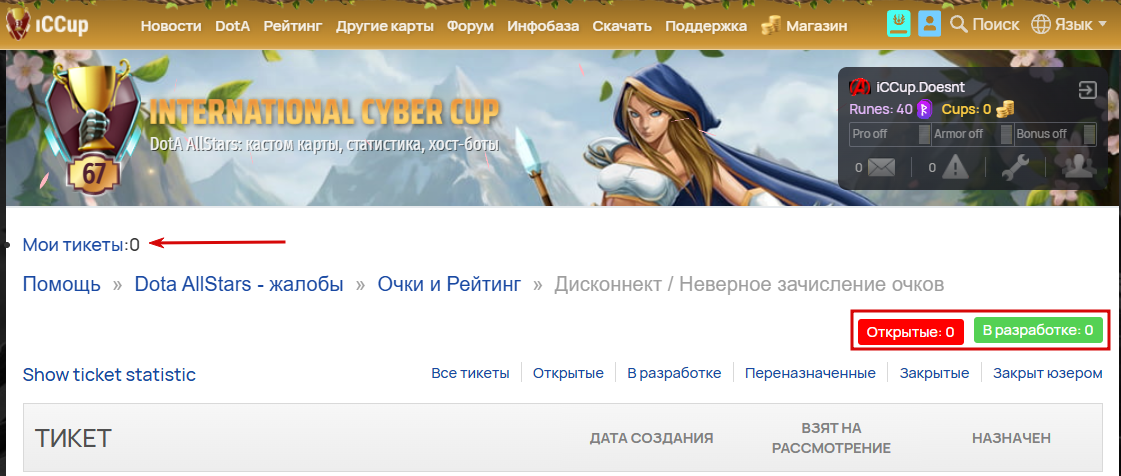Open the blue user profile icon
The height and width of the screenshot is (476, 1121).
point(929,24)
